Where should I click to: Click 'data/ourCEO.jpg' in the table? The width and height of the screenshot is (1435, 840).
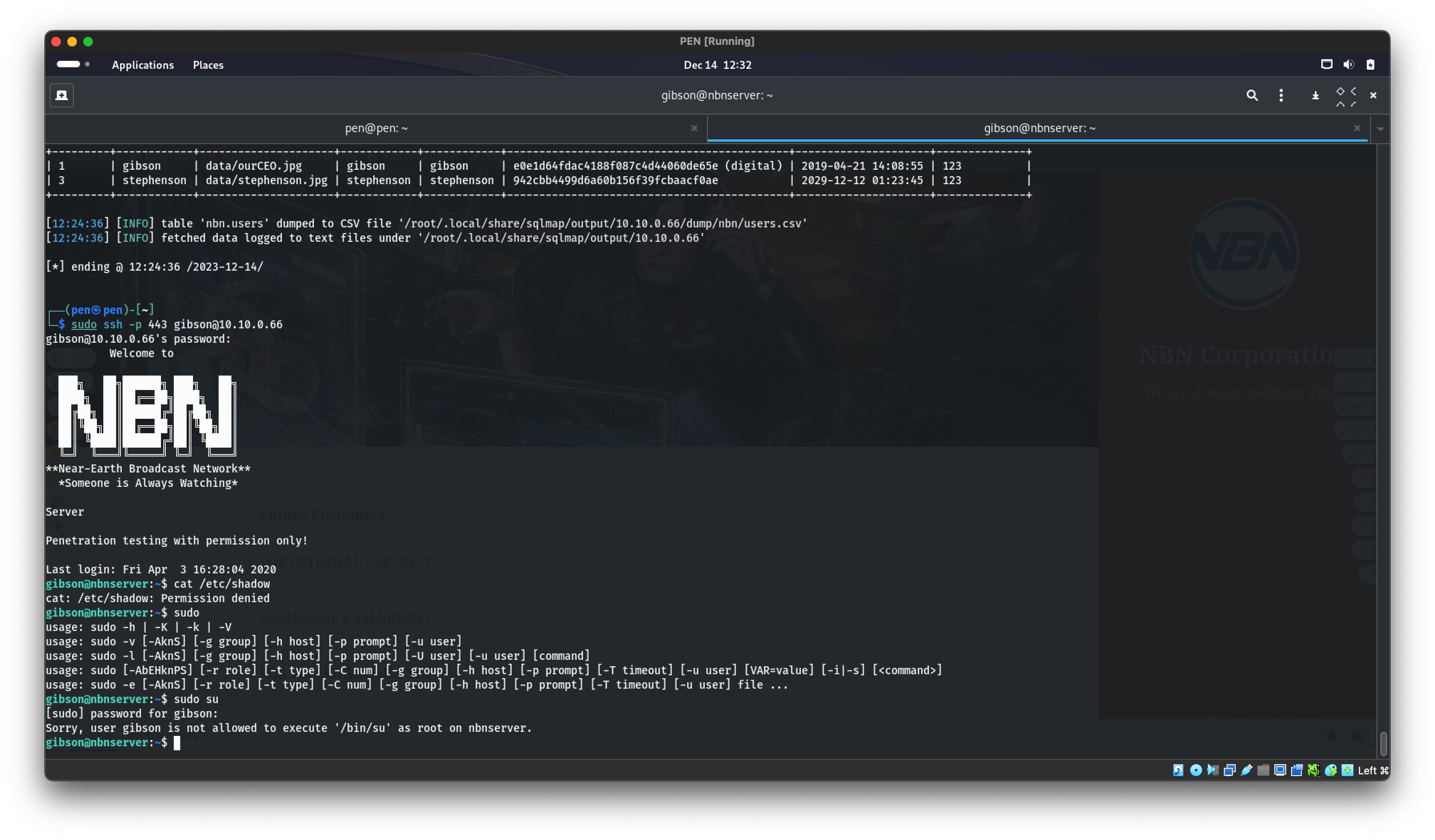[x=253, y=166]
